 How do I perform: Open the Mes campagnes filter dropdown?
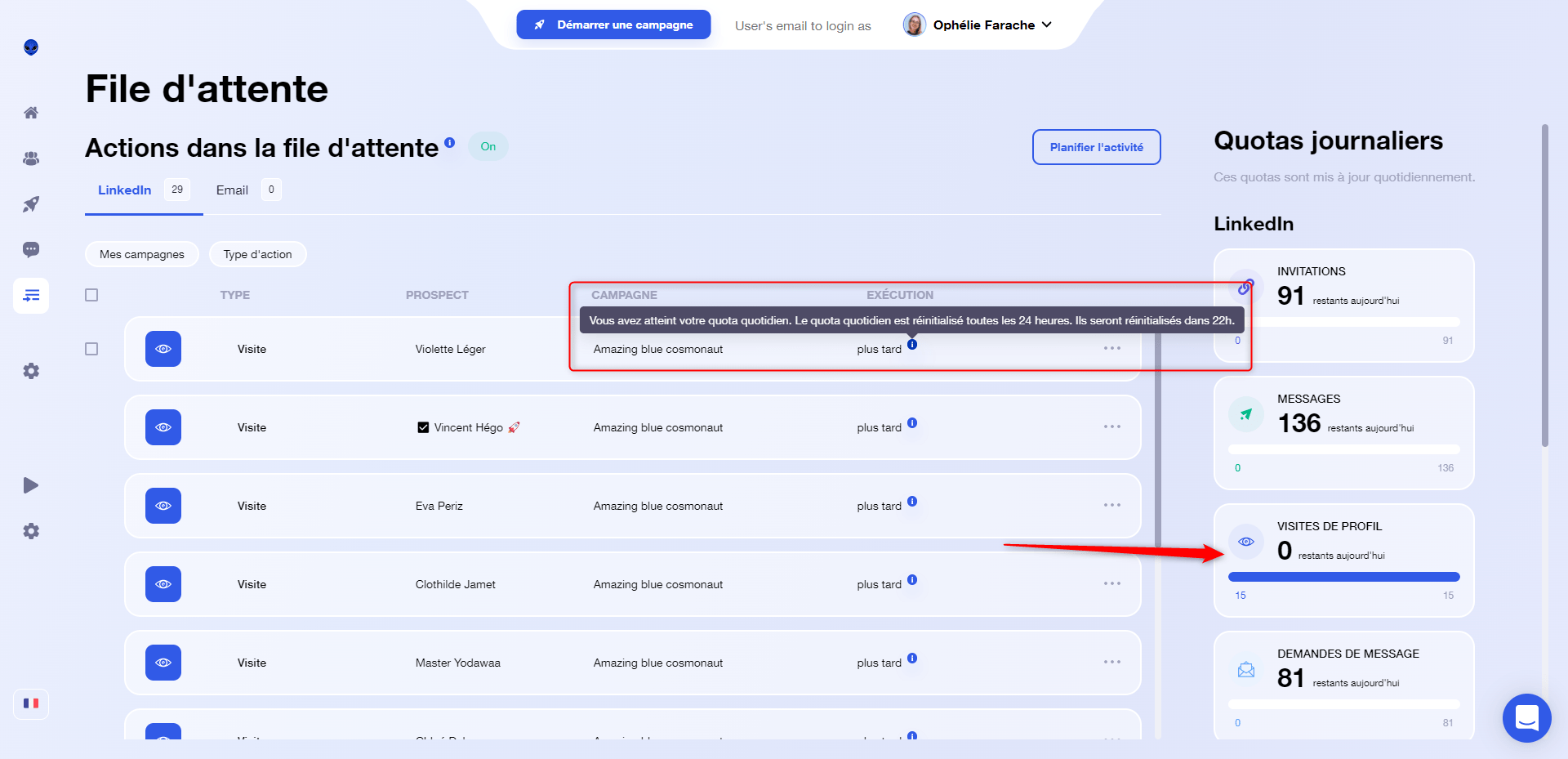coord(142,254)
